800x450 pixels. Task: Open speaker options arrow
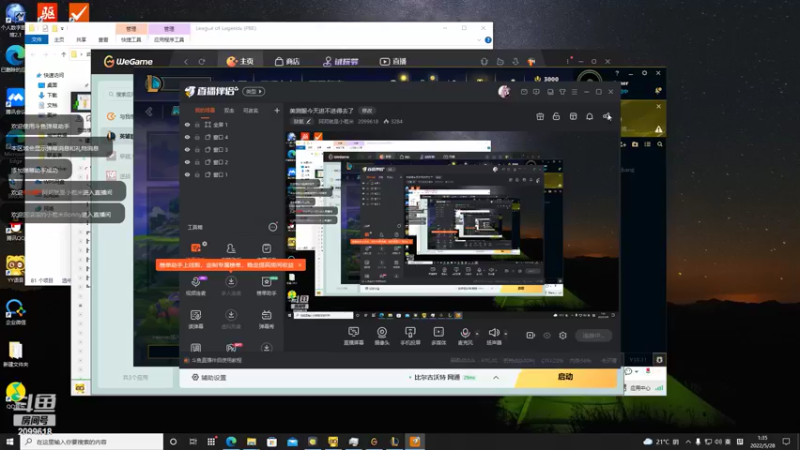(506, 334)
